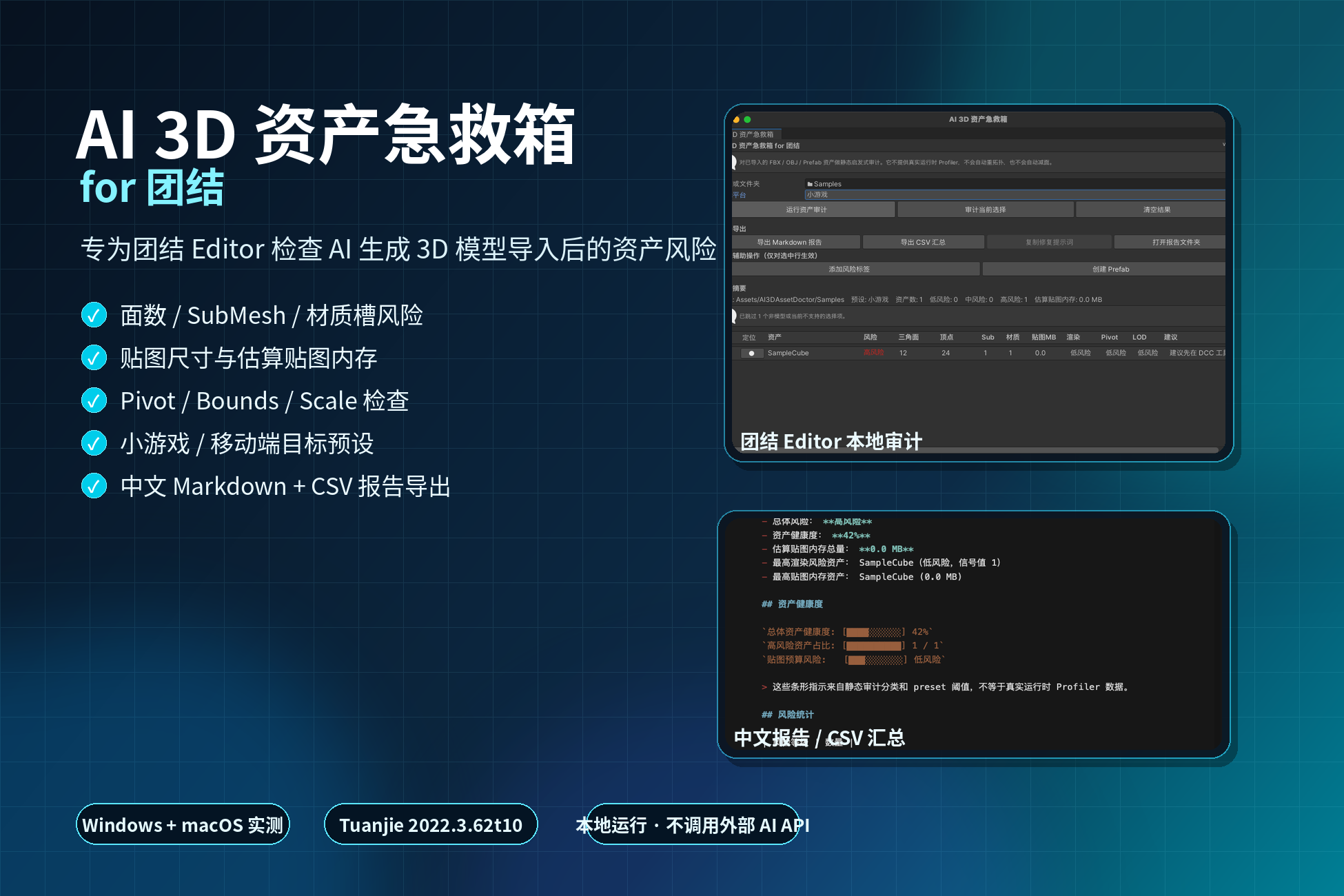This screenshot has height=896, width=1344.
Task: Sort by the 材质 column header
Action: (x=1012, y=337)
